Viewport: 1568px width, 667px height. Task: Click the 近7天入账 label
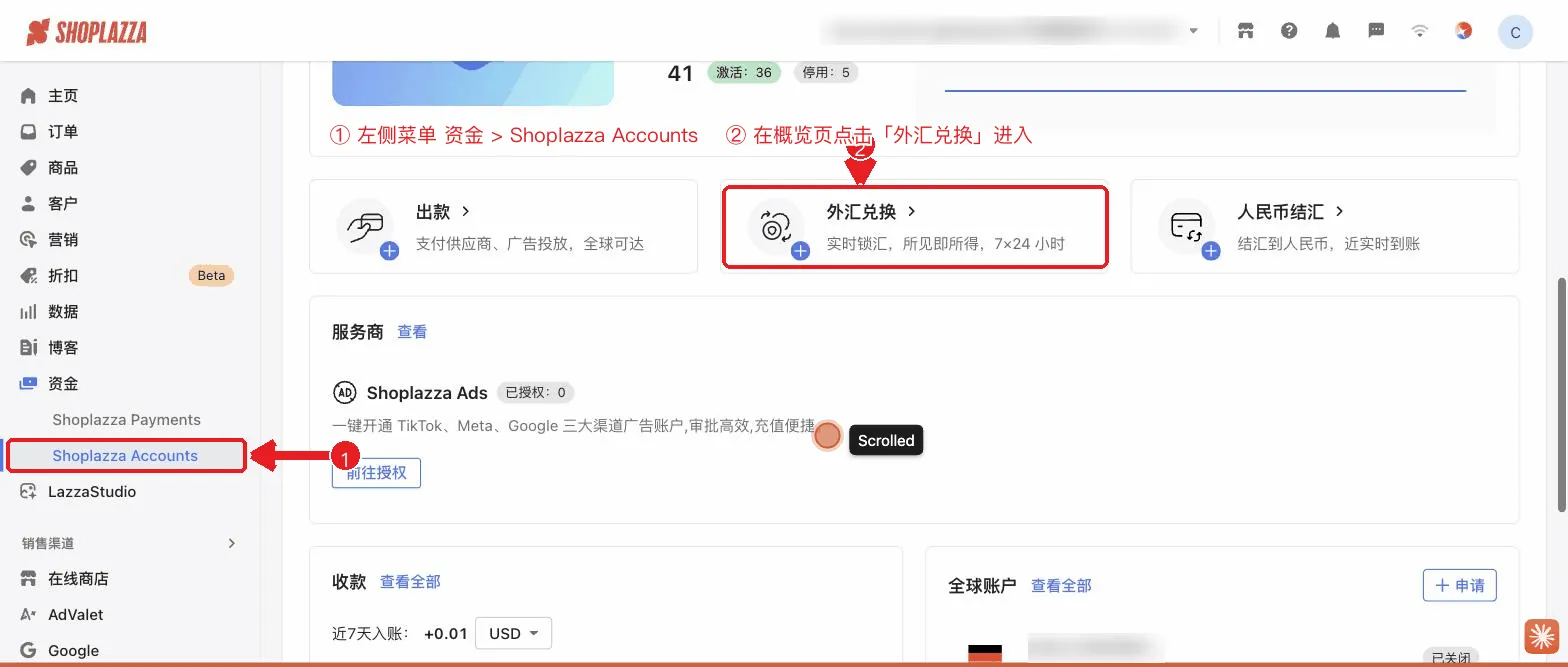[371, 634]
